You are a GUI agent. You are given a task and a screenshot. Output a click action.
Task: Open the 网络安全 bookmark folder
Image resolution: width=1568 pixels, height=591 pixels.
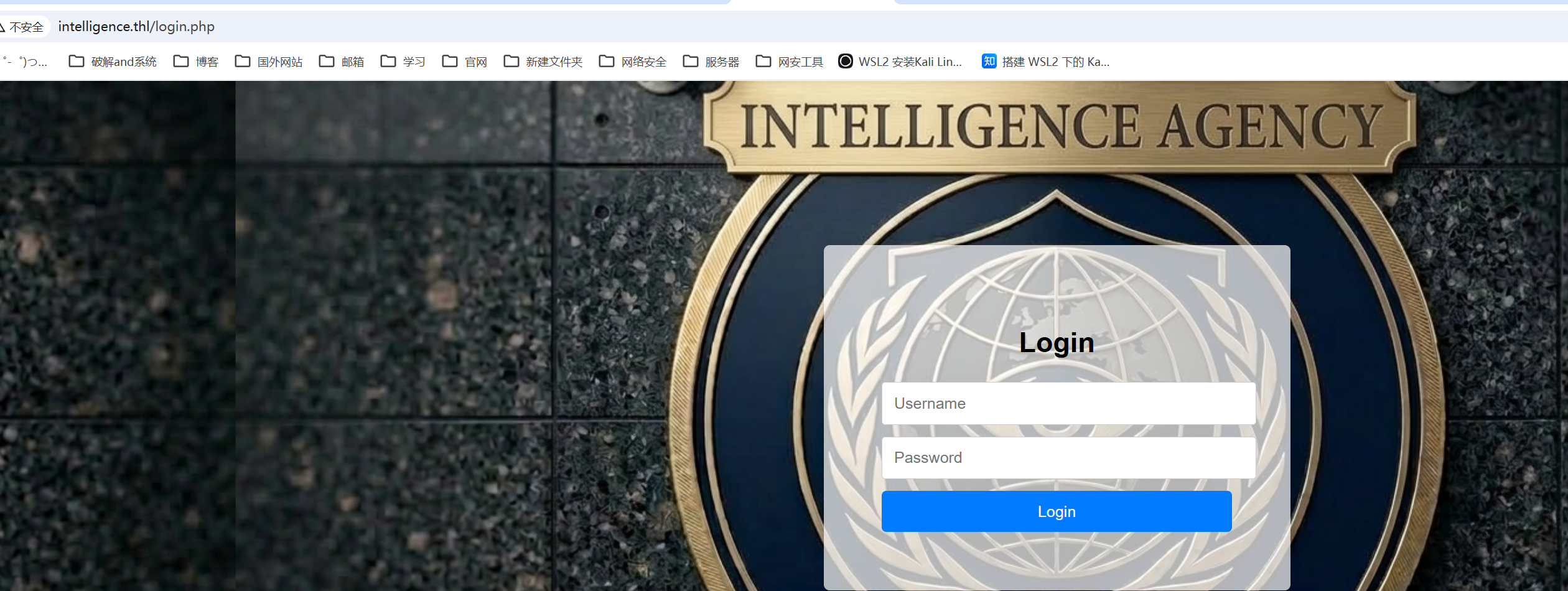tap(633, 62)
